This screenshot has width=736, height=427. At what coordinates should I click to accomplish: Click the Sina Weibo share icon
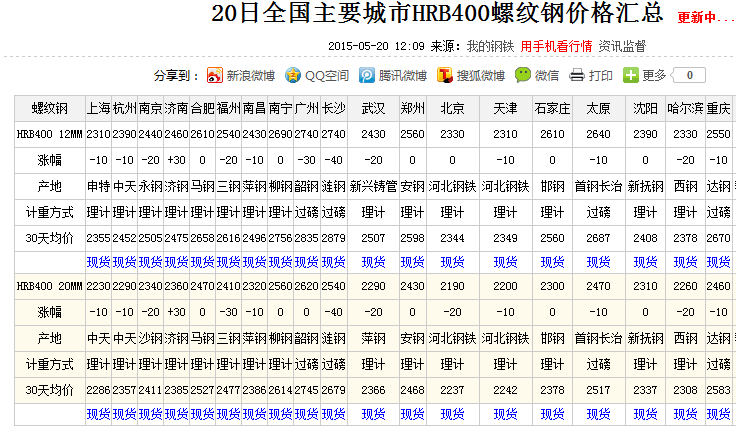[x=215, y=75]
